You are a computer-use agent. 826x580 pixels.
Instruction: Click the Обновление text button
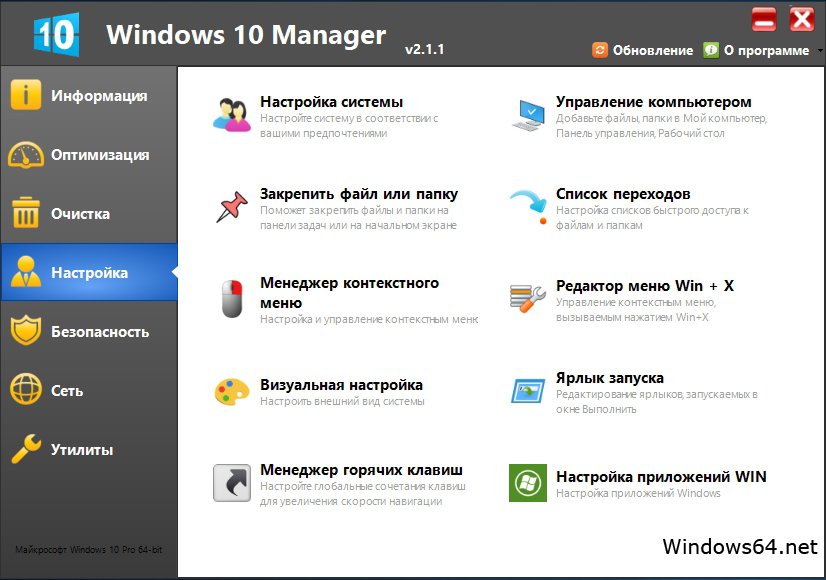coord(653,51)
